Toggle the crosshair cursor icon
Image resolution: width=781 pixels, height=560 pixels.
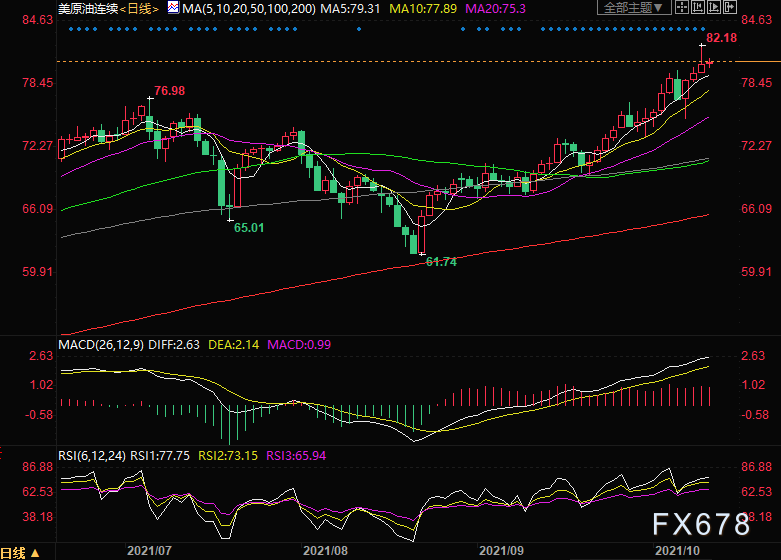coord(681,7)
